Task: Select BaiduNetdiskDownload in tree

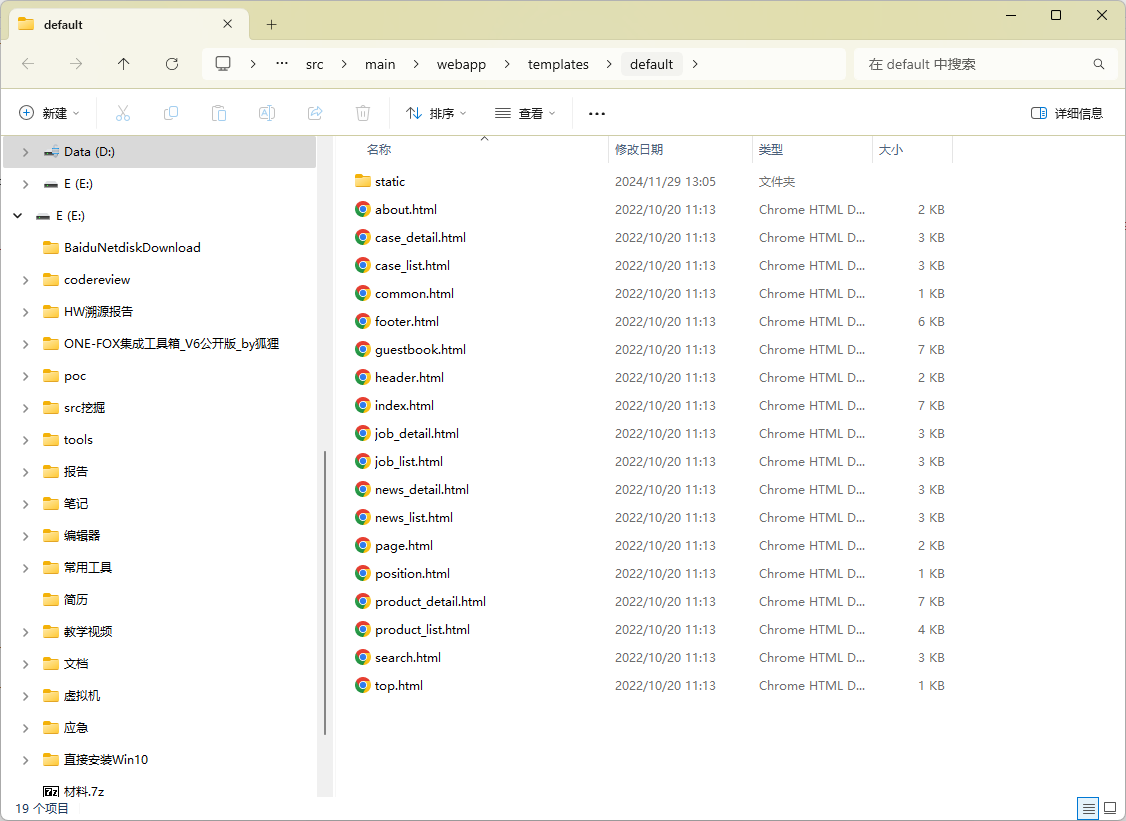Action: [132, 248]
